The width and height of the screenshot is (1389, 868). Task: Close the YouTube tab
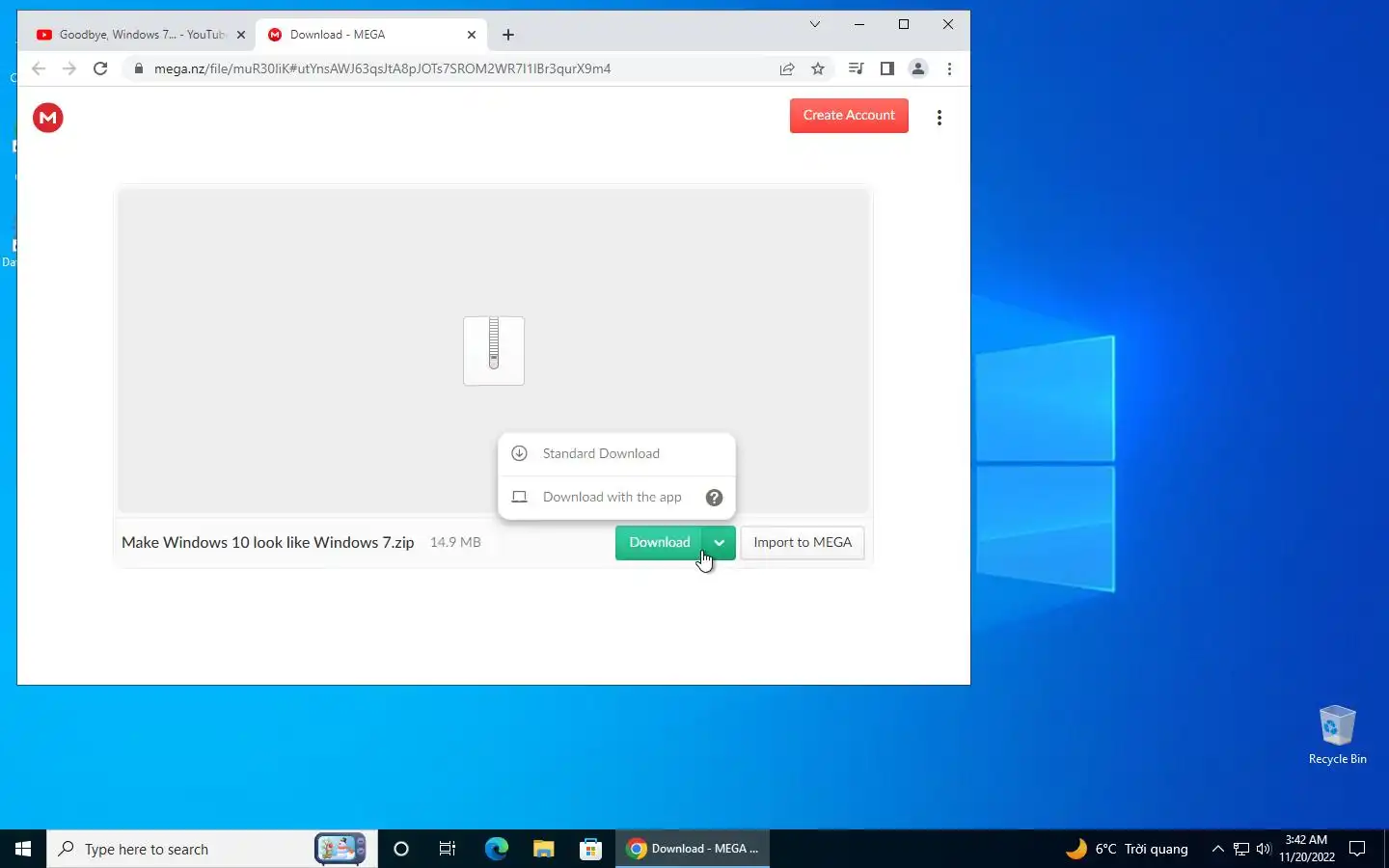tap(241, 35)
